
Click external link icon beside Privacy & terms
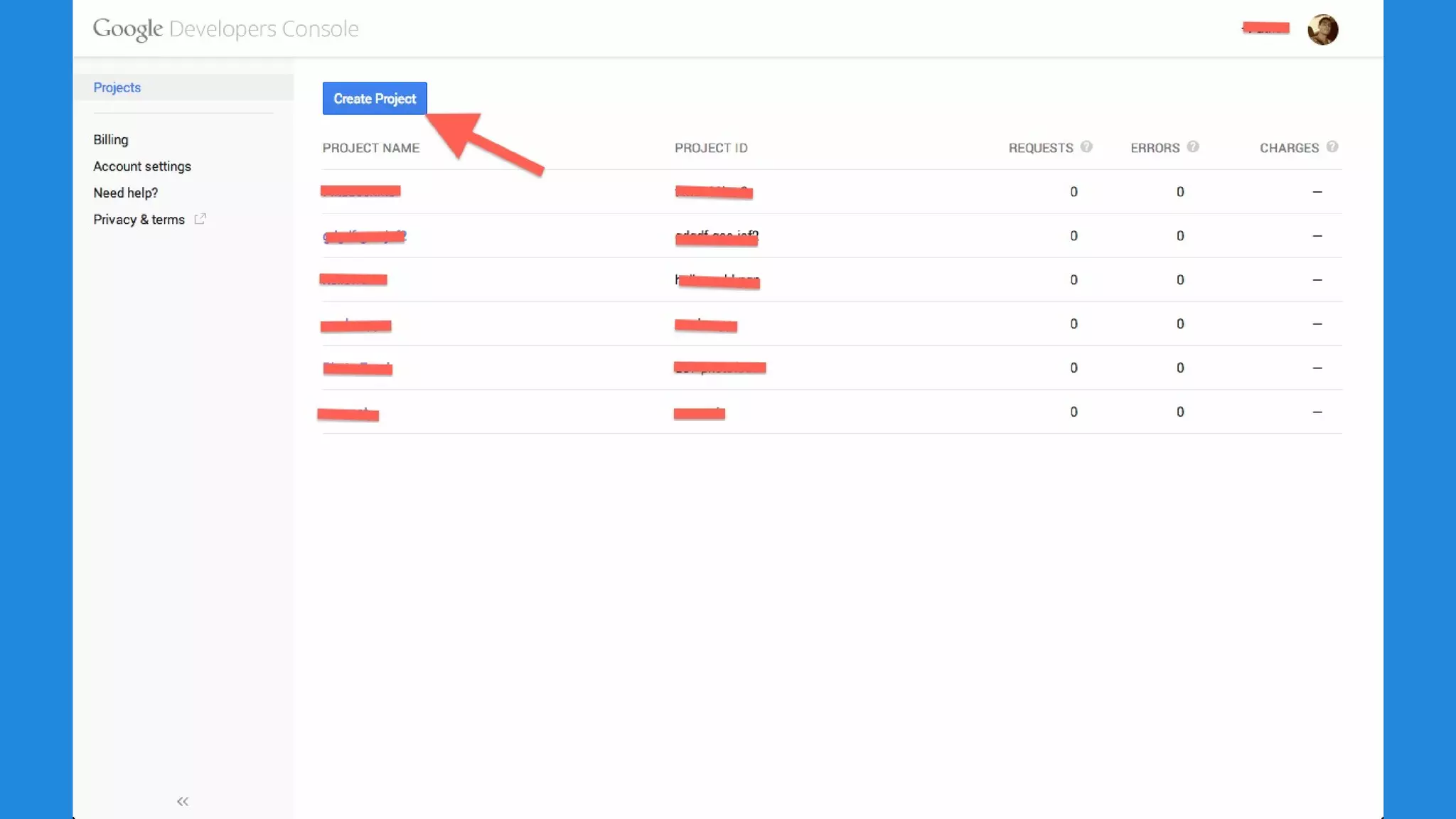[x=200, y=219]
